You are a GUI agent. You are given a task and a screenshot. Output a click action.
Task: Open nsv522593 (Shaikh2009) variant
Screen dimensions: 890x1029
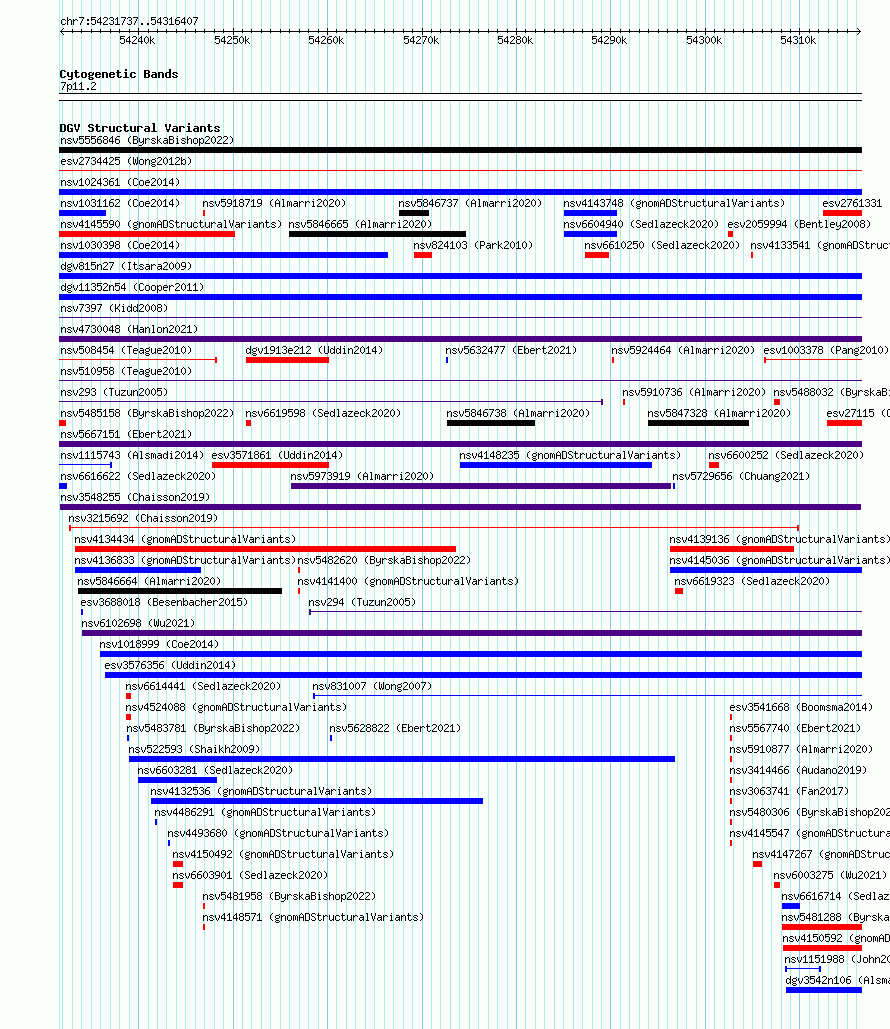[x=194, y=749]
